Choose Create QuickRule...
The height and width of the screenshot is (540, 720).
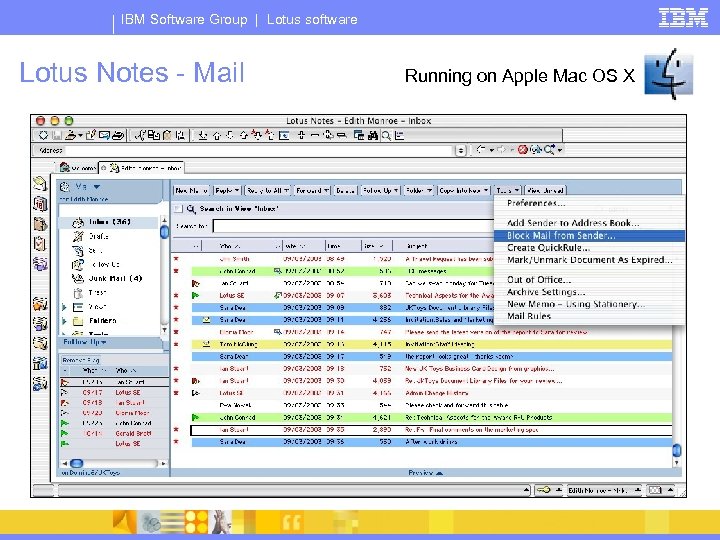click(548, 248)
